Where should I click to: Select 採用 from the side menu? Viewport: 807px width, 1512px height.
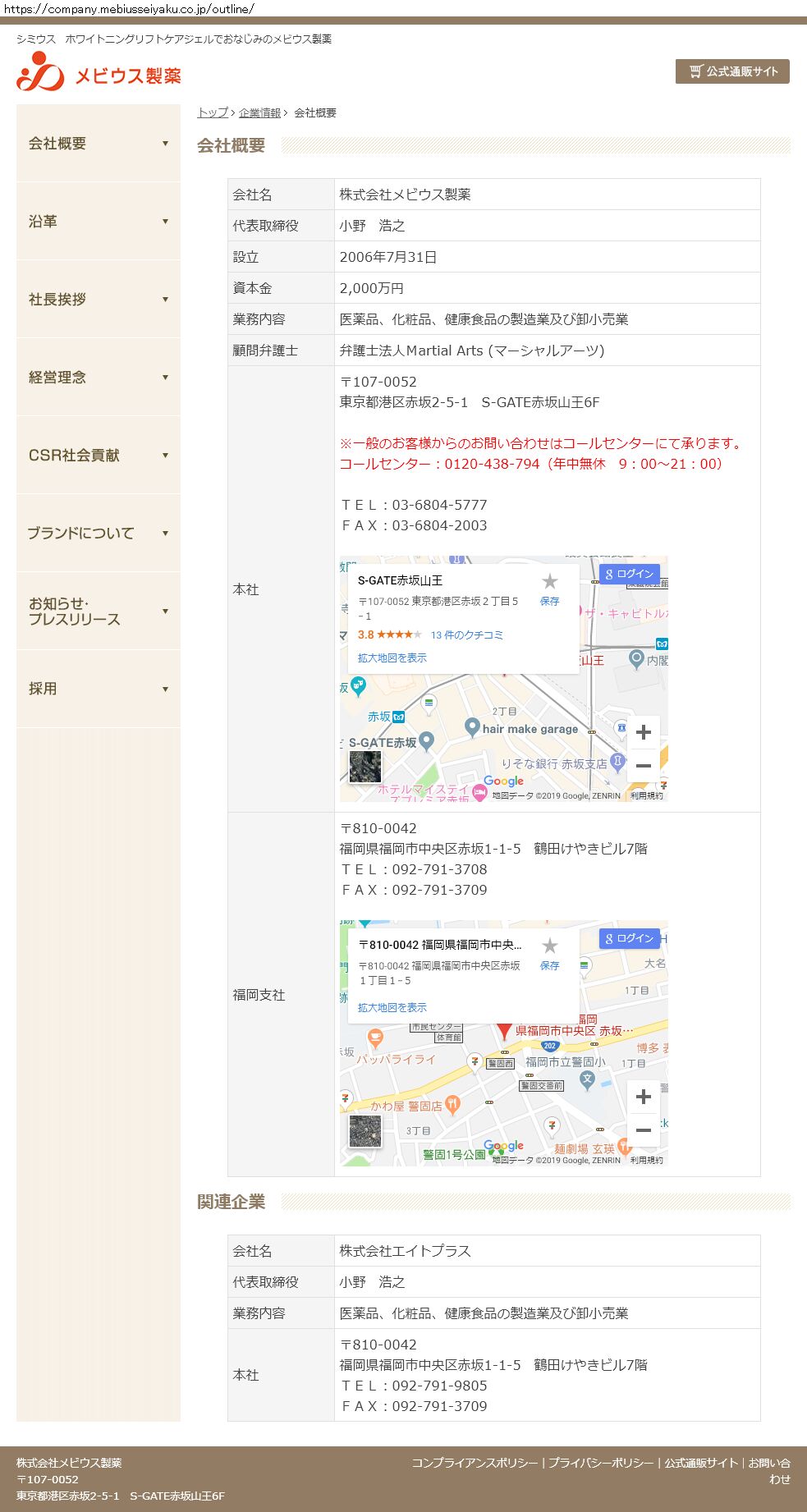click(x=99, y=690)
